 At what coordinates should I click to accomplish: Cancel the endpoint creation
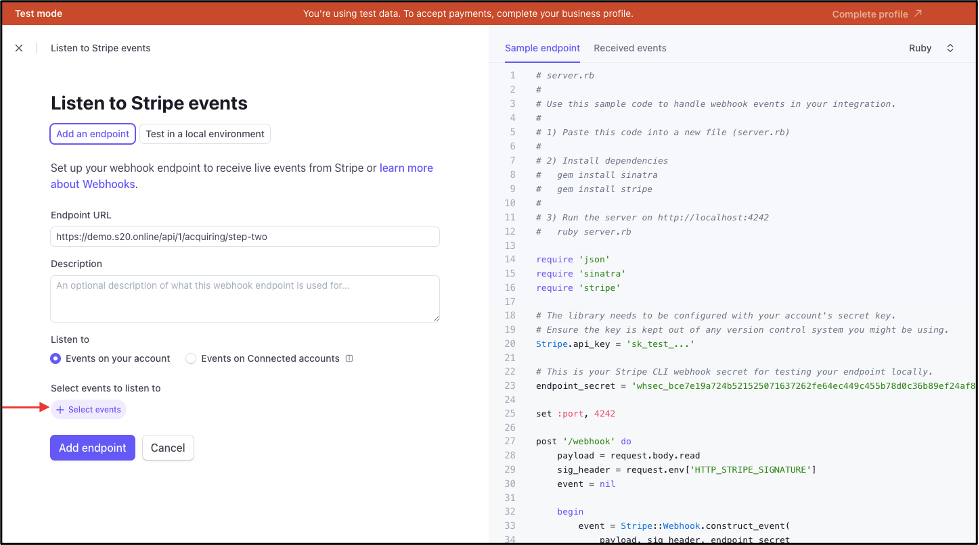[168, 448]
